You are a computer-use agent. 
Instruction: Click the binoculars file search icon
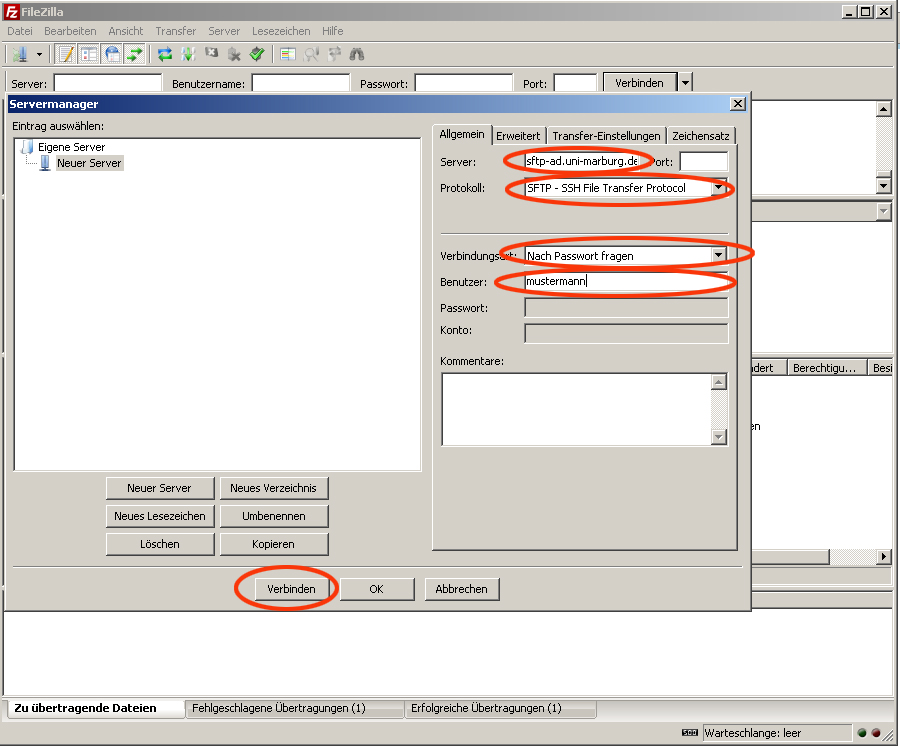(x=357, y=55)
